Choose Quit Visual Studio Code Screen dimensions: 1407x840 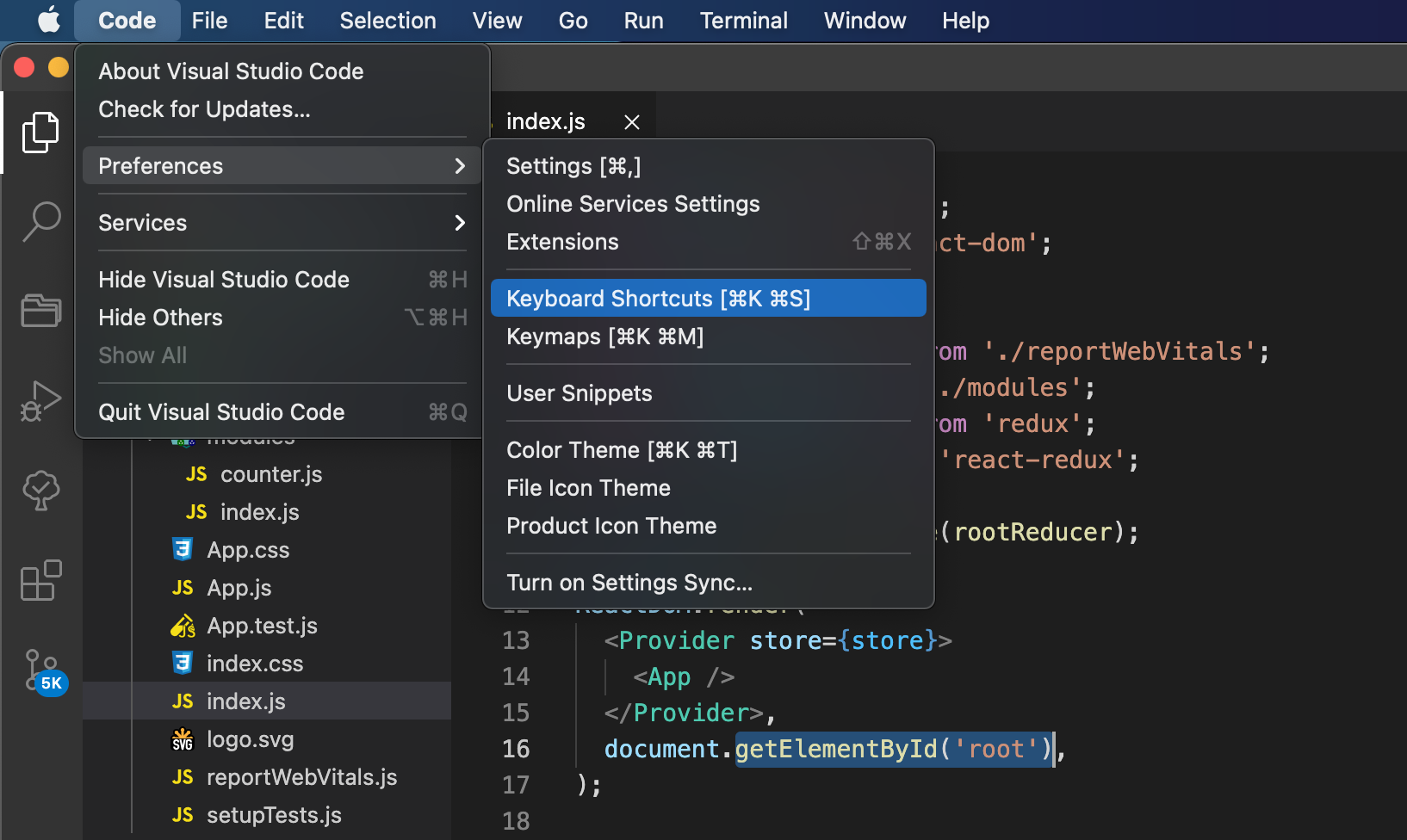pyautogui.click(x=282, y=412)
